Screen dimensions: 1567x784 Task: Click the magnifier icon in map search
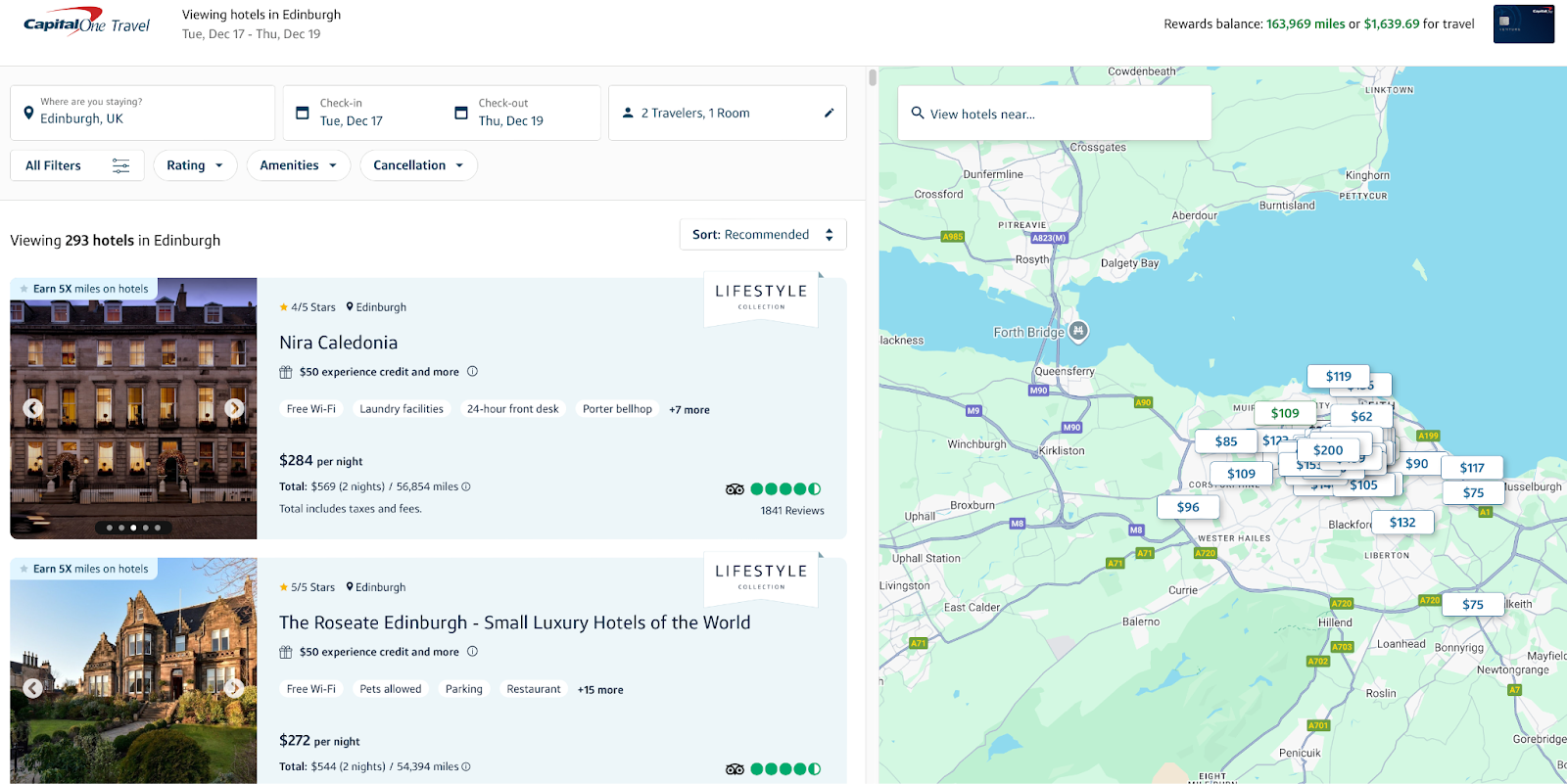[x=918, y=114]
